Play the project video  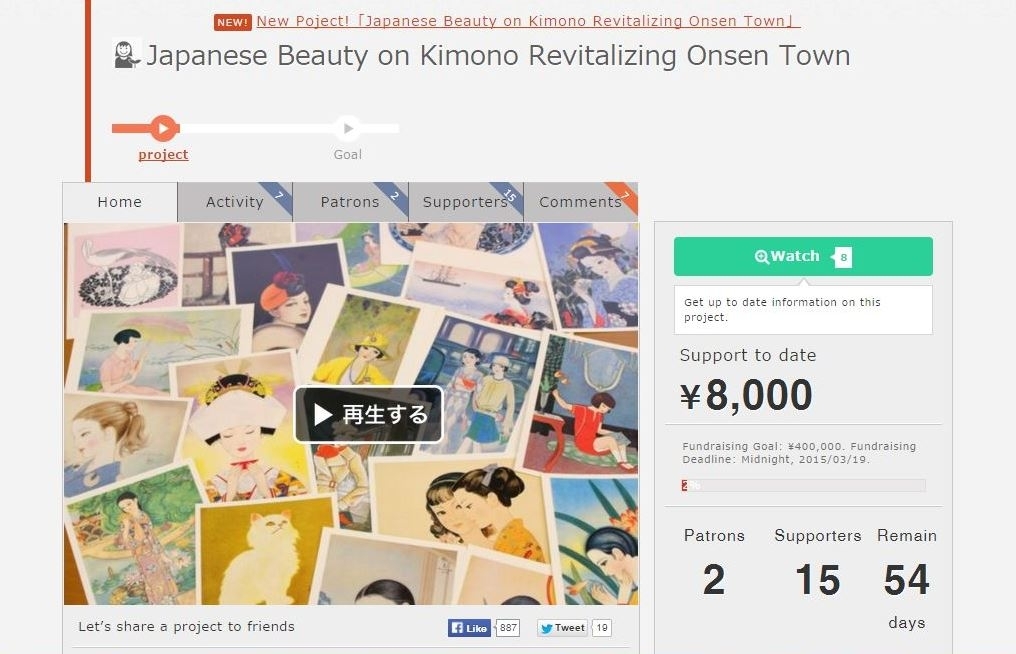(x=368, y=414)
